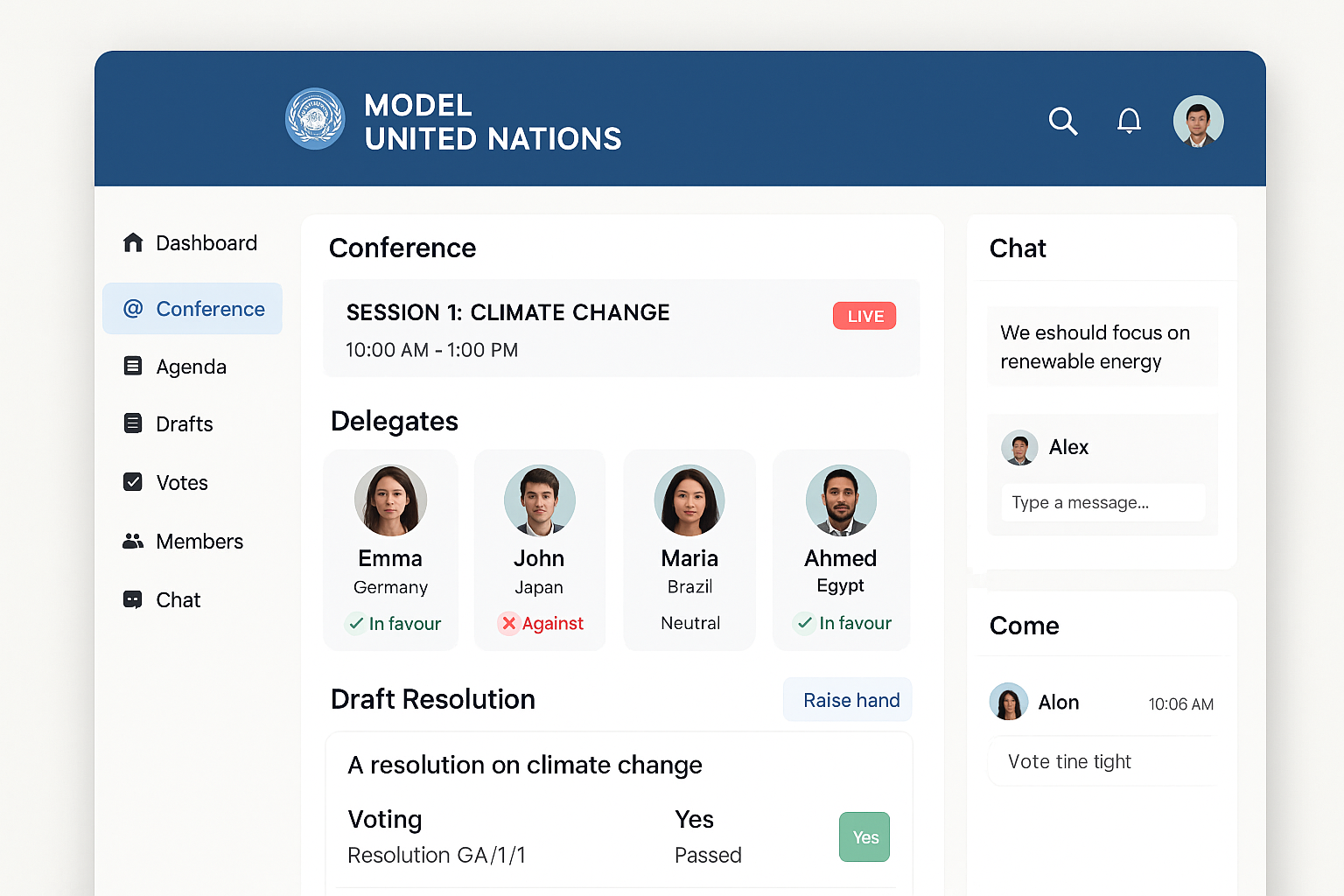Click the Chat bubble icon in sidebar
Screen dimensions: 1344x896
133,599
